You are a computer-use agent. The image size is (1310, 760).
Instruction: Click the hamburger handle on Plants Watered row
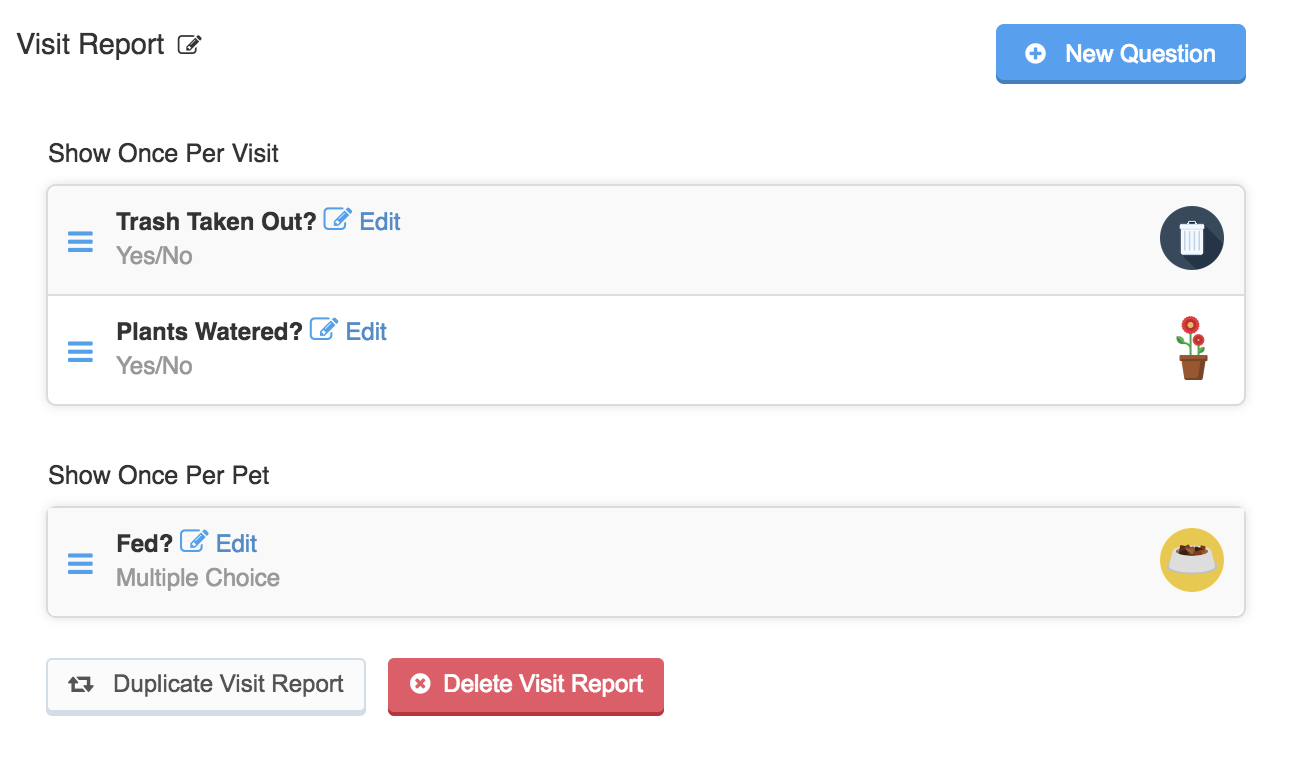[x=80, y=351]
